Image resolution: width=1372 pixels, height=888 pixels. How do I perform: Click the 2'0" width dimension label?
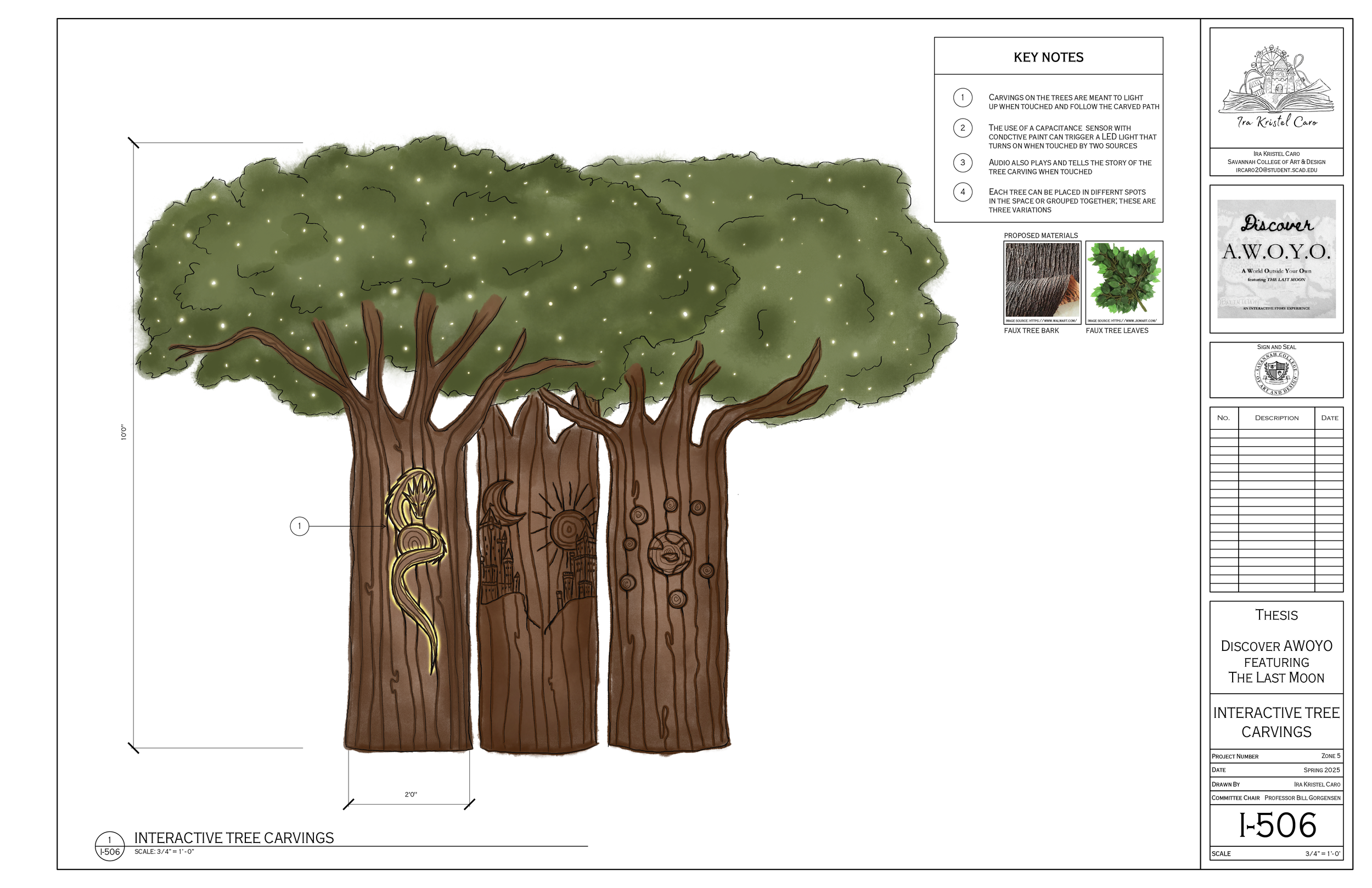point(411,795)
